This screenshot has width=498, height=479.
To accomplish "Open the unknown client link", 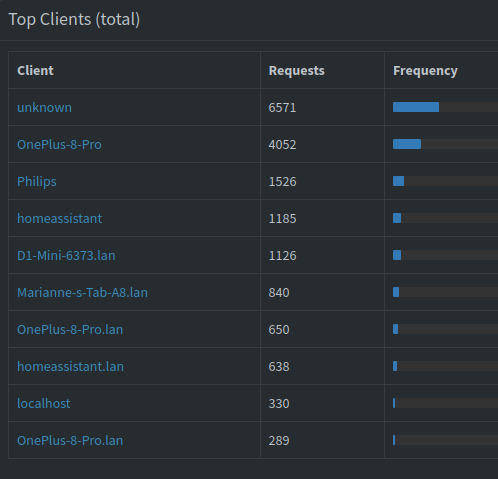I will pyautogui.click(x=44, y=107).
